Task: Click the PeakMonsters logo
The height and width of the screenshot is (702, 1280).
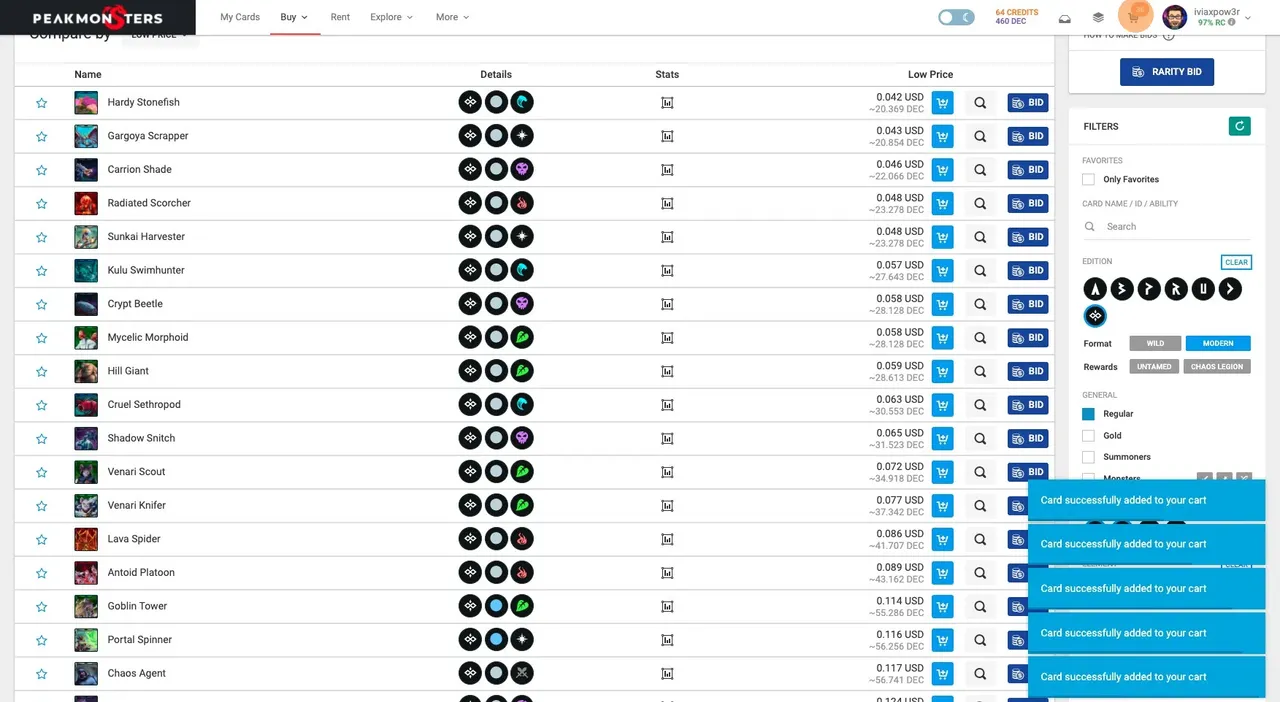Action: click(97, 17)
